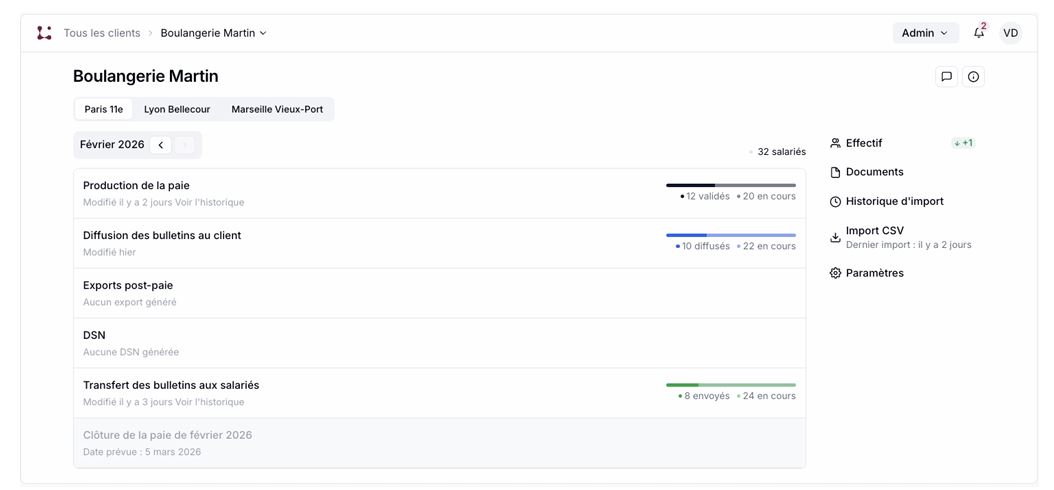The width and height of the screenshot is (1054, 490).
Task: View history under Production de la paie
Action: pyautogui.click(x=210, y=202)
